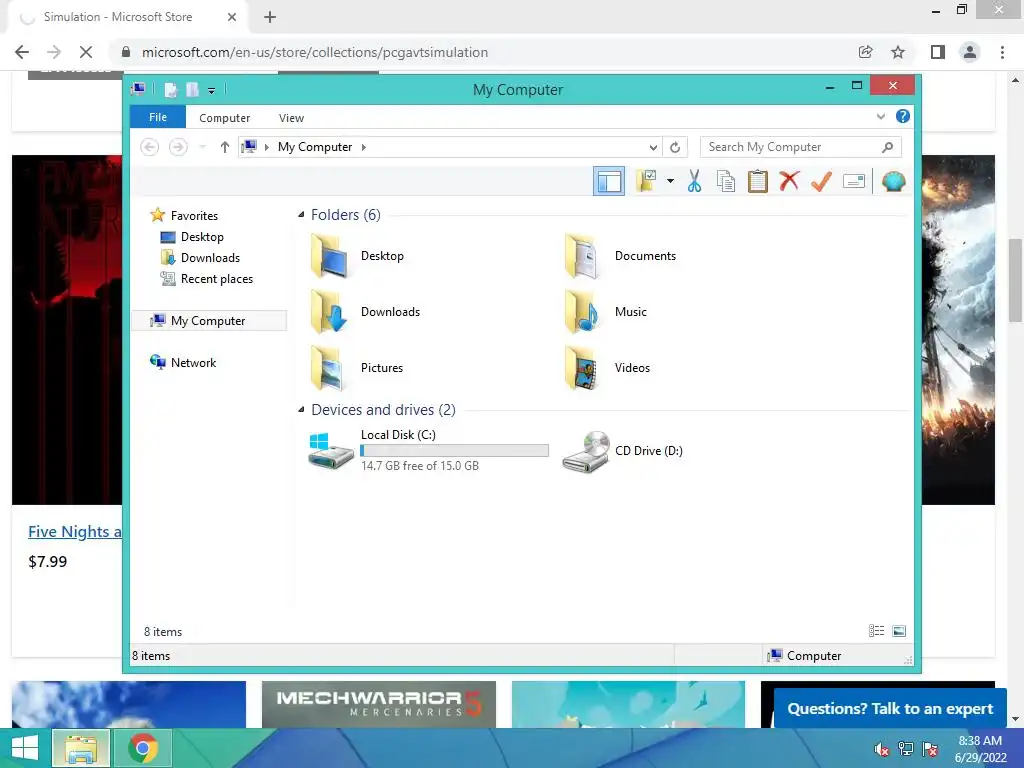Click Properties in the quick access toolbar

(x=170, y=89)
